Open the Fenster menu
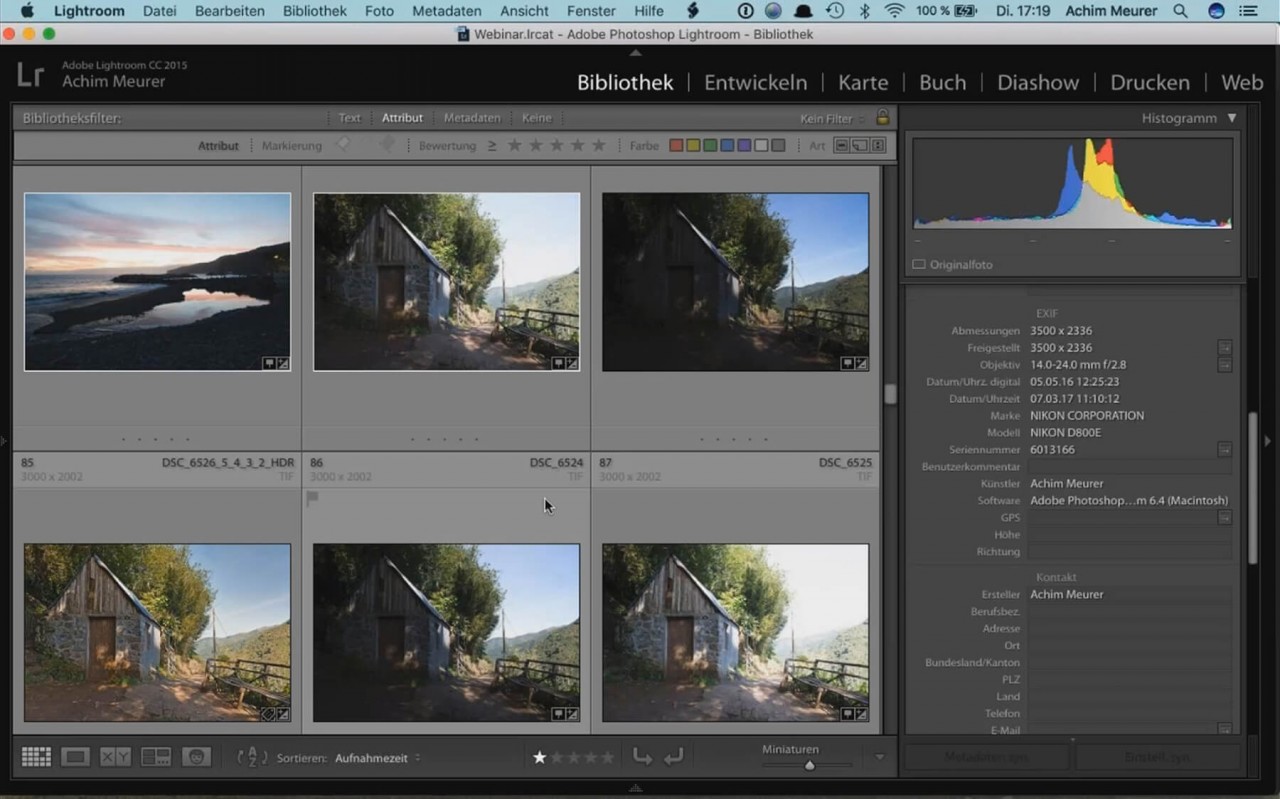 click(590, 11)
